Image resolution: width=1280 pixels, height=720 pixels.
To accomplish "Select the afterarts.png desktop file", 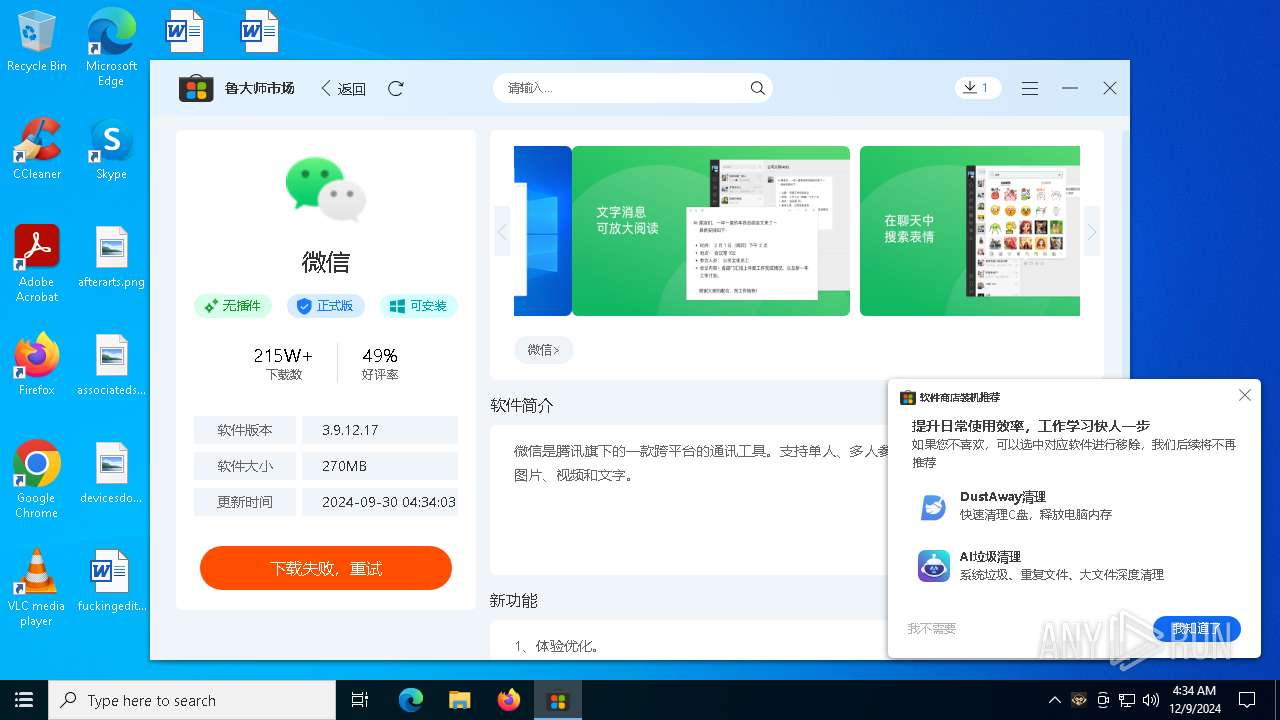I will point(111,257).
